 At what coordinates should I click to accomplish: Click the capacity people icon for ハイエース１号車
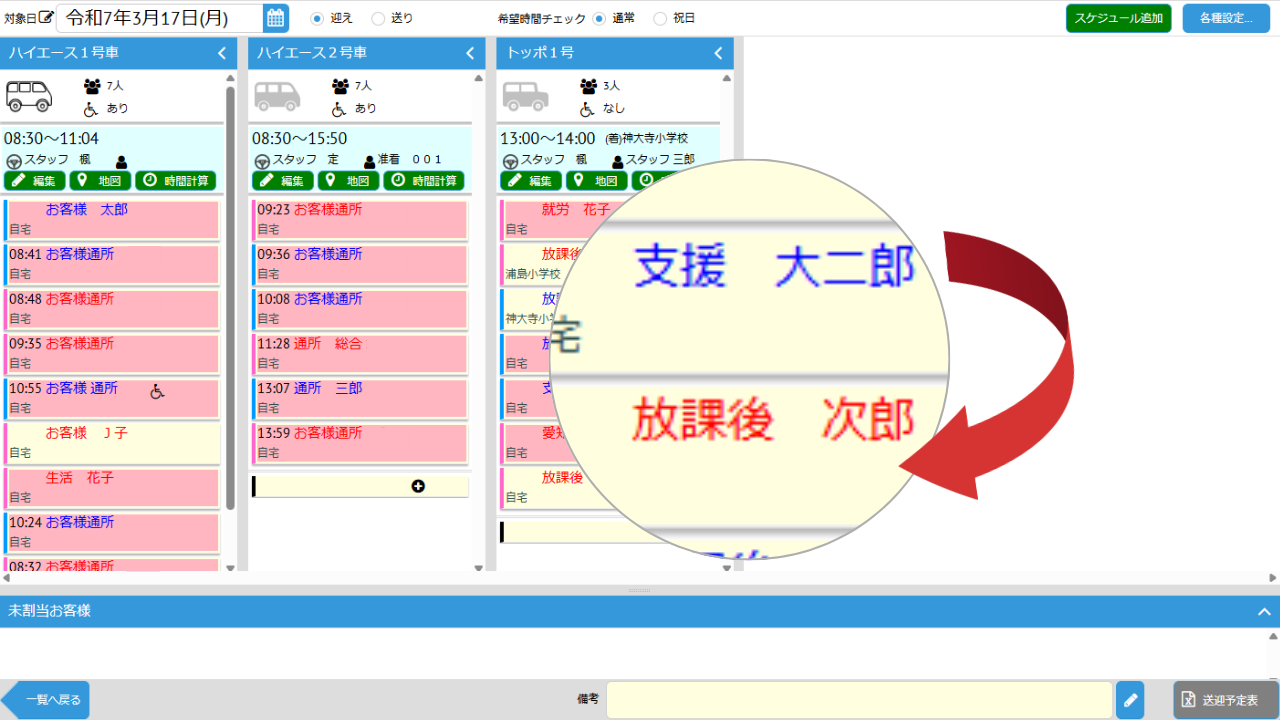pos(92,86)
